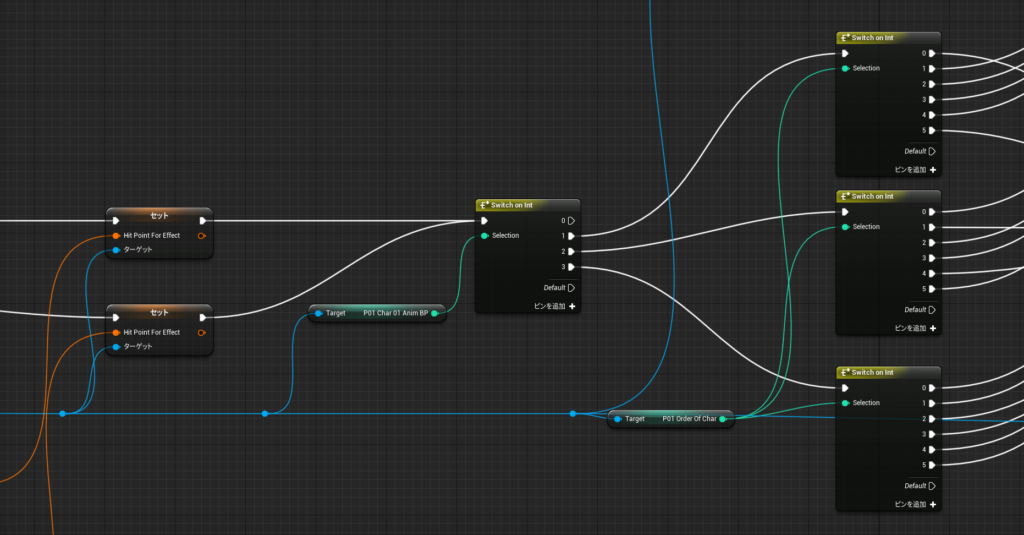Click output pin 0 of lowest Switch on Int
This screenshot has width=1024, height=535.
932,388
